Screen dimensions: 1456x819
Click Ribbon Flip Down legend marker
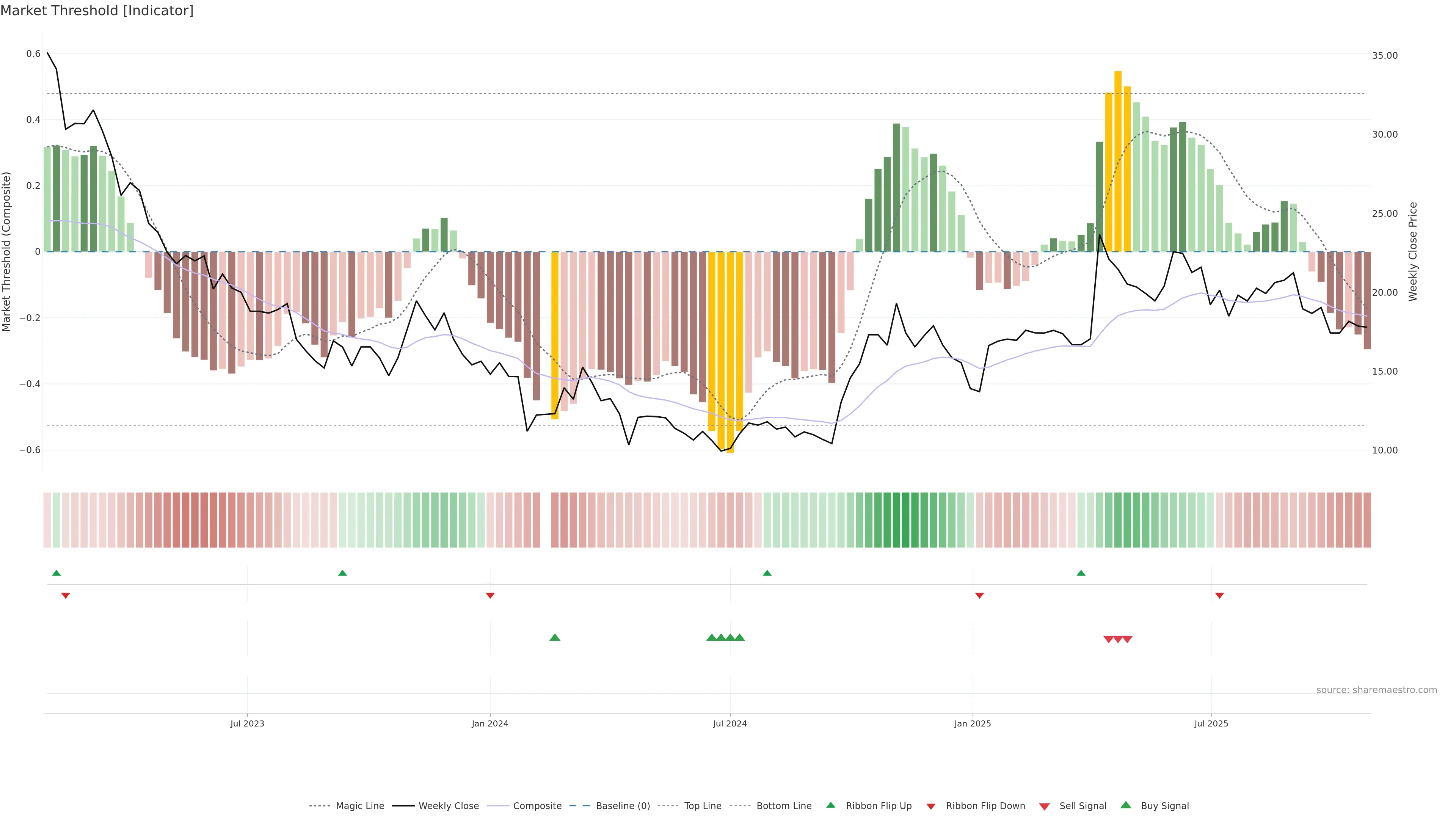(930, 806)
